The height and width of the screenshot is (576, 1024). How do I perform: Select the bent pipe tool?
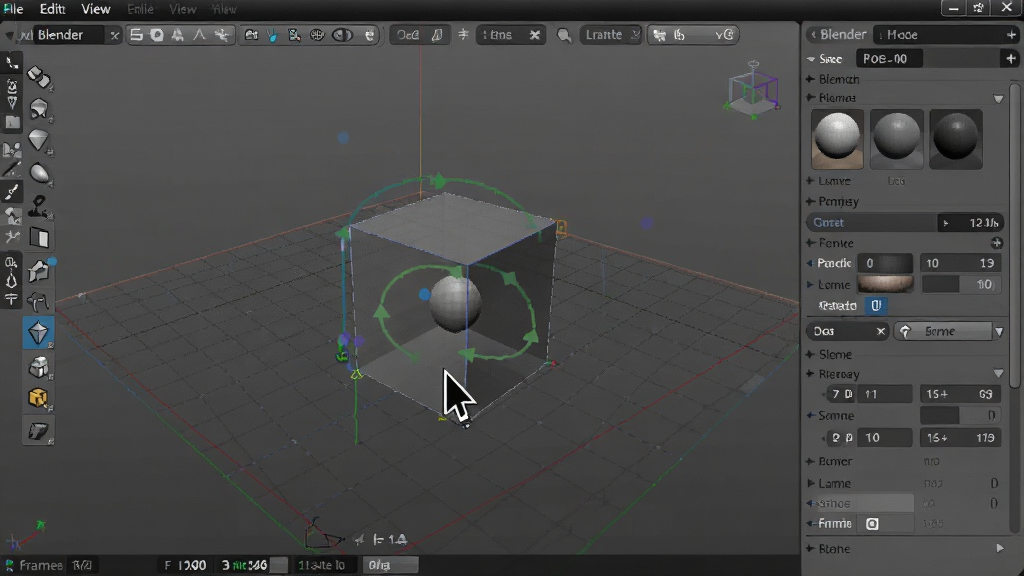point(39,301)
